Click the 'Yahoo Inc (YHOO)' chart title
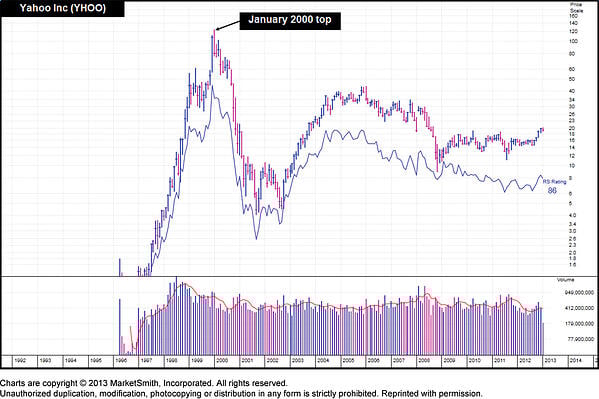Viewport: 599px width, 399px height. click(63, 8)
